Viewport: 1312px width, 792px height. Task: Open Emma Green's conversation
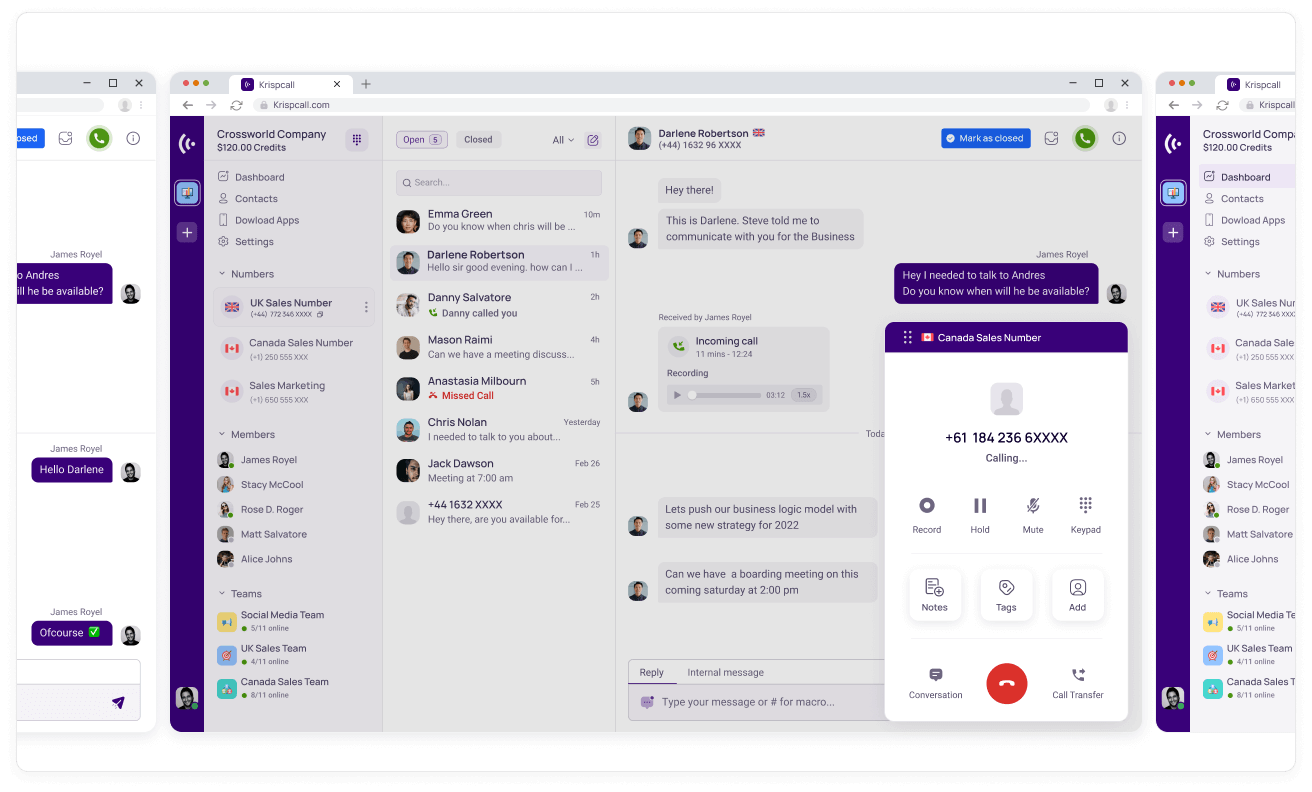coord(499,220)
